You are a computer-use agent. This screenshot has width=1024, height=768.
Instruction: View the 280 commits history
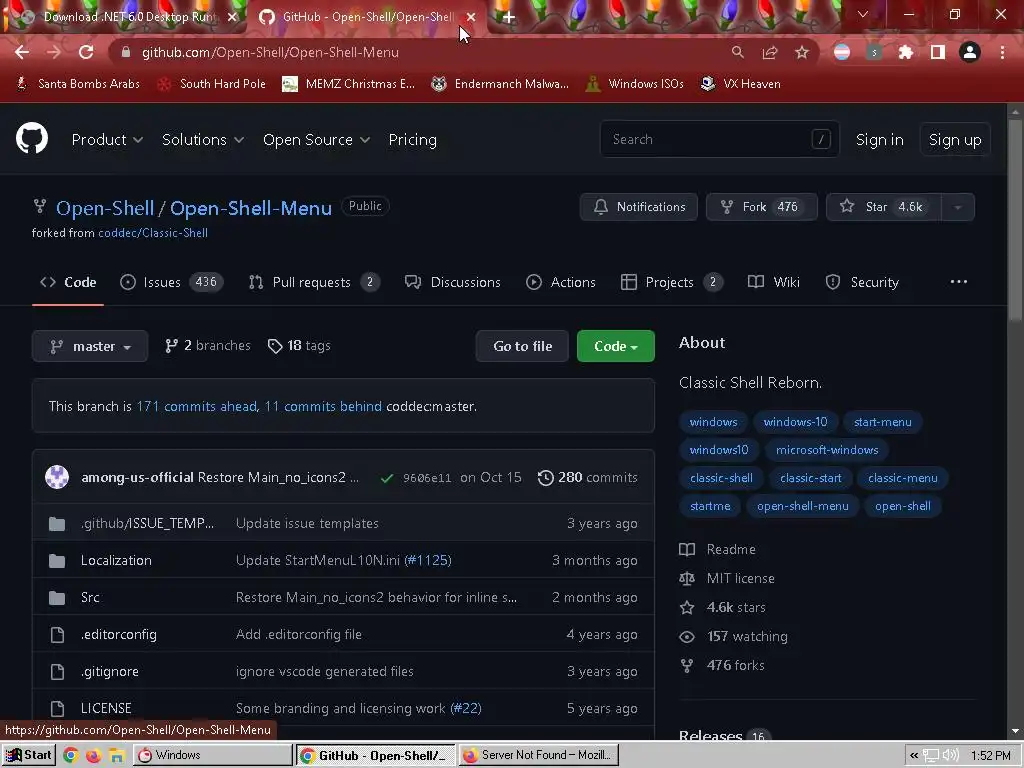click(x=588, y=477)
